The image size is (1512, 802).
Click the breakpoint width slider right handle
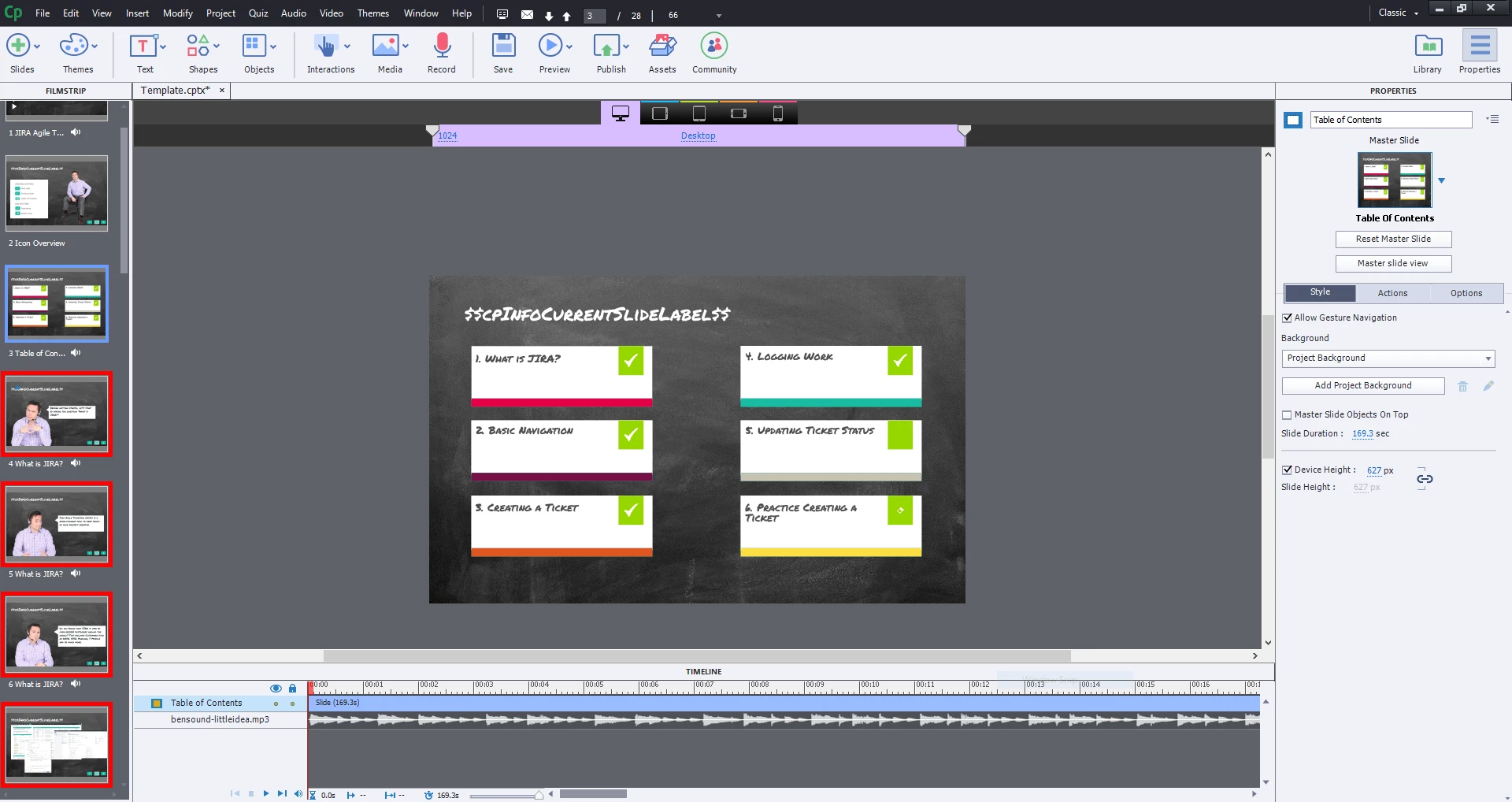964,131
